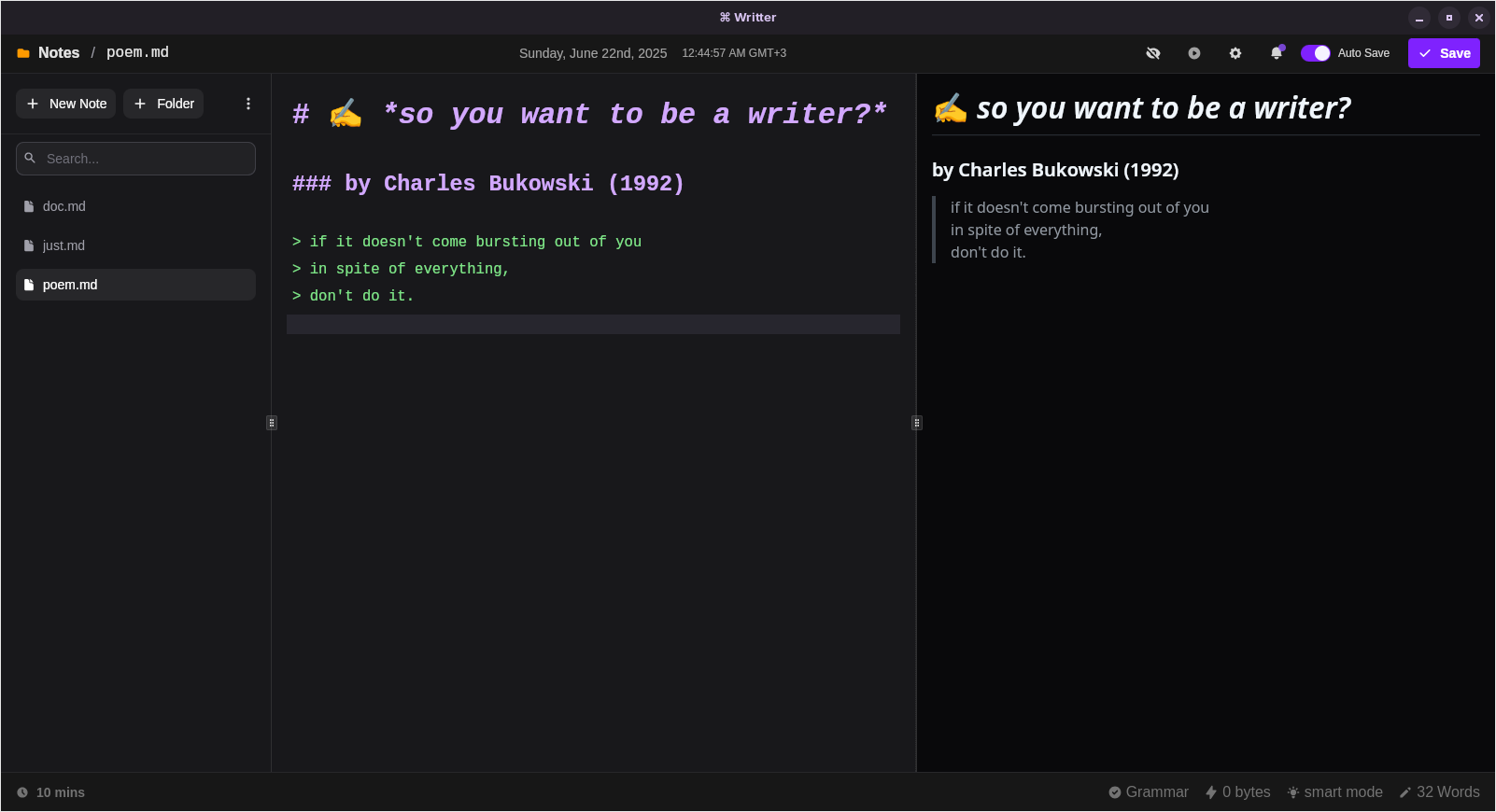Click the blockquote text in preview pane

tap(1080, 230)
